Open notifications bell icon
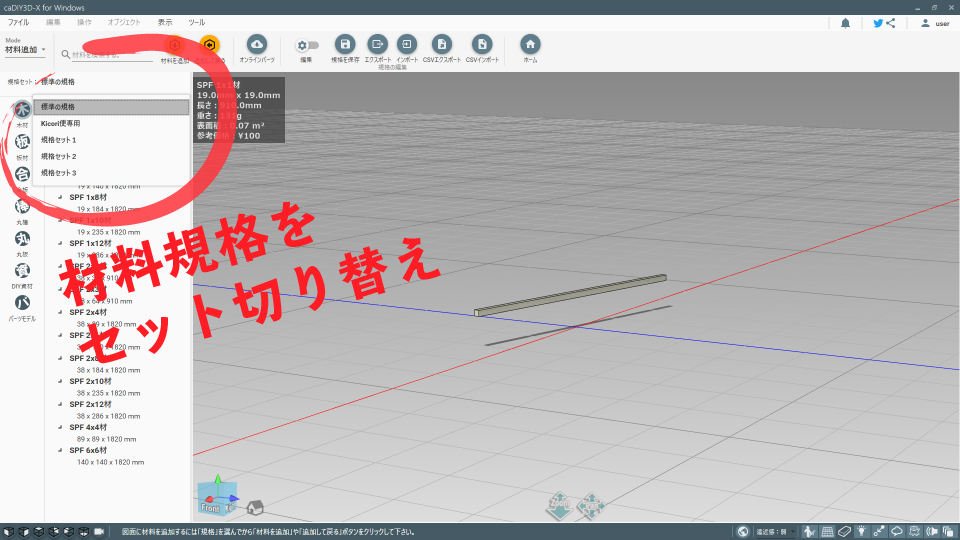960x540 pixels. (x=846, y=23)
